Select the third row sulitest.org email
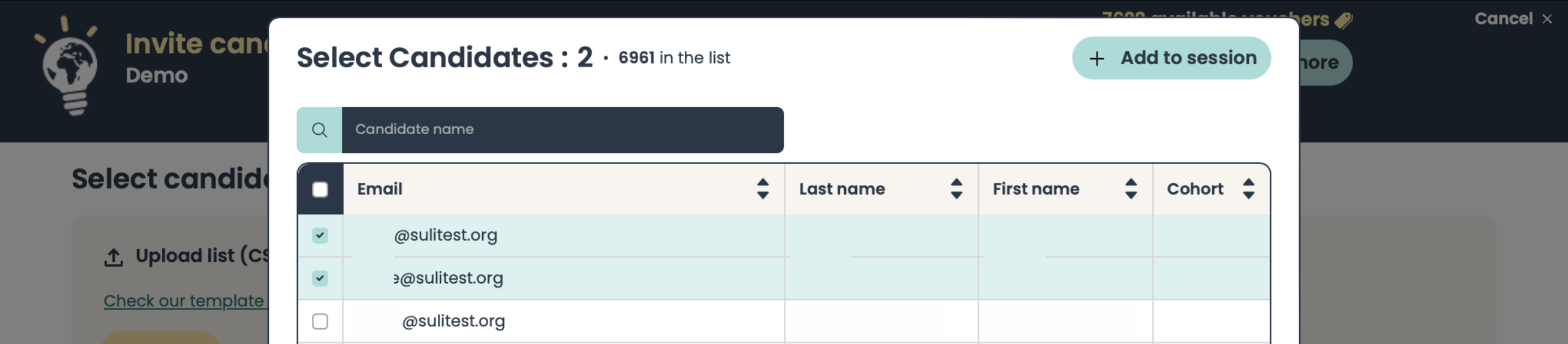The height and width of the screenshot is (344, 1568). click(x=453, y=321)
